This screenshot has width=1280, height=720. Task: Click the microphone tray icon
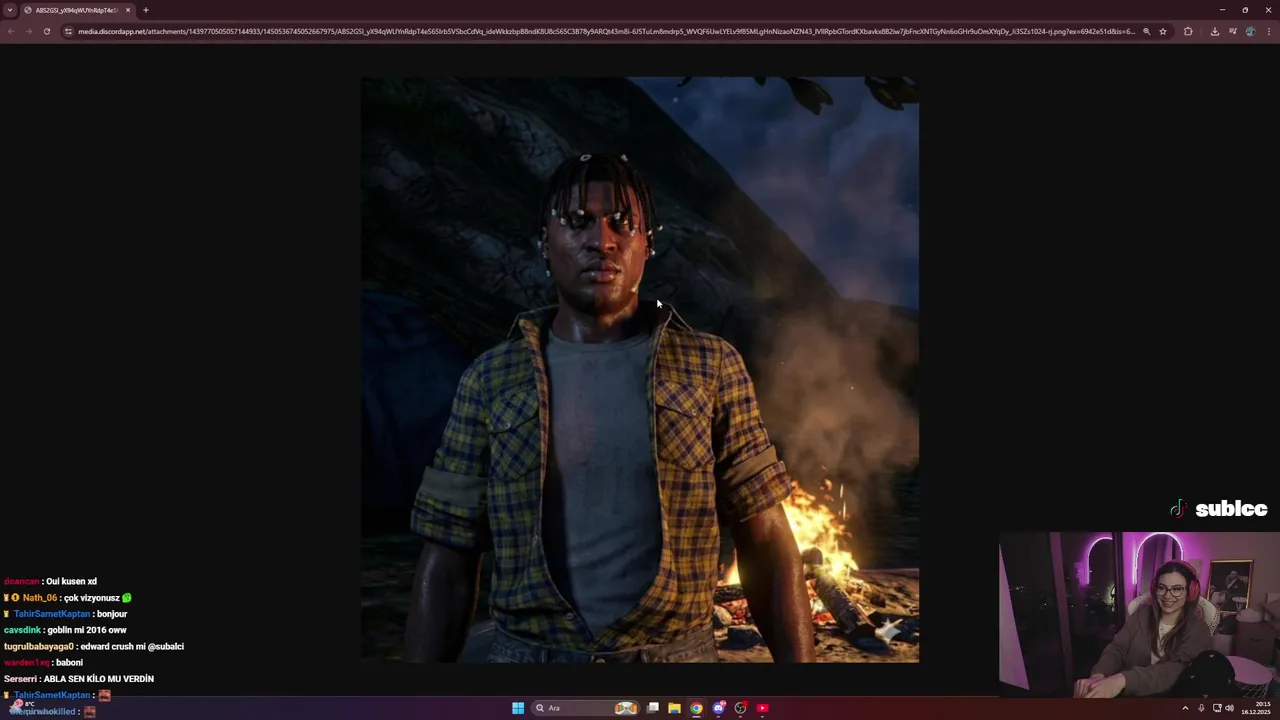1201,708
